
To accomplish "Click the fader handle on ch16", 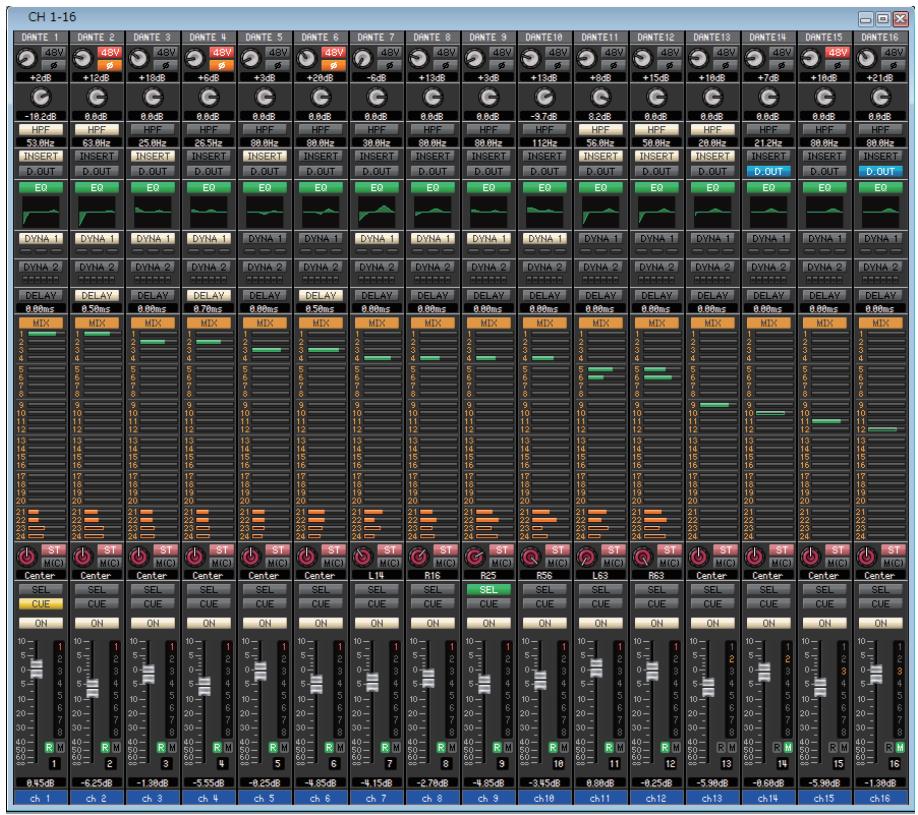I will (876, 674).
